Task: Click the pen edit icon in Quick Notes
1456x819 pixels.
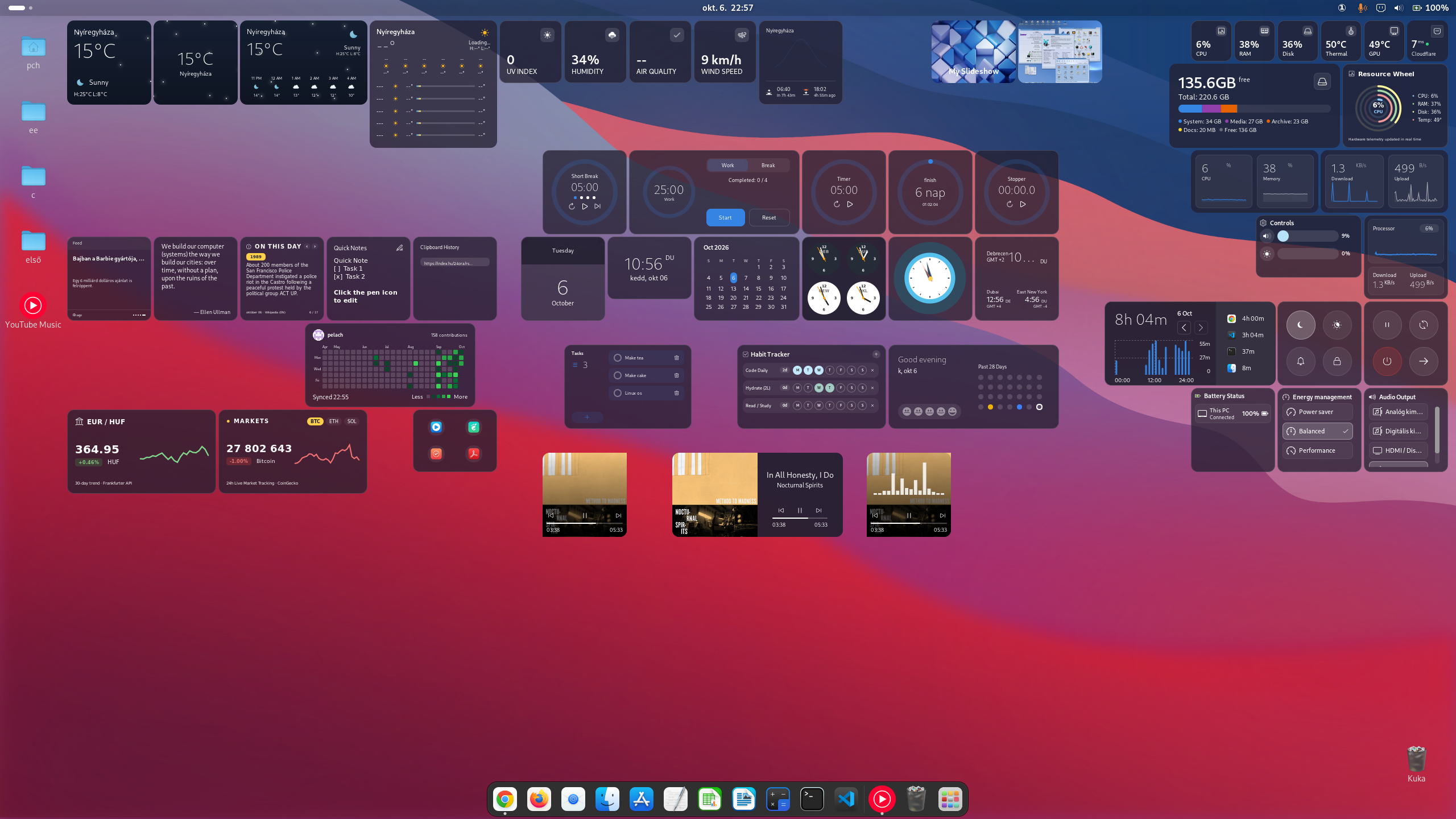Action: pos(399,247)
